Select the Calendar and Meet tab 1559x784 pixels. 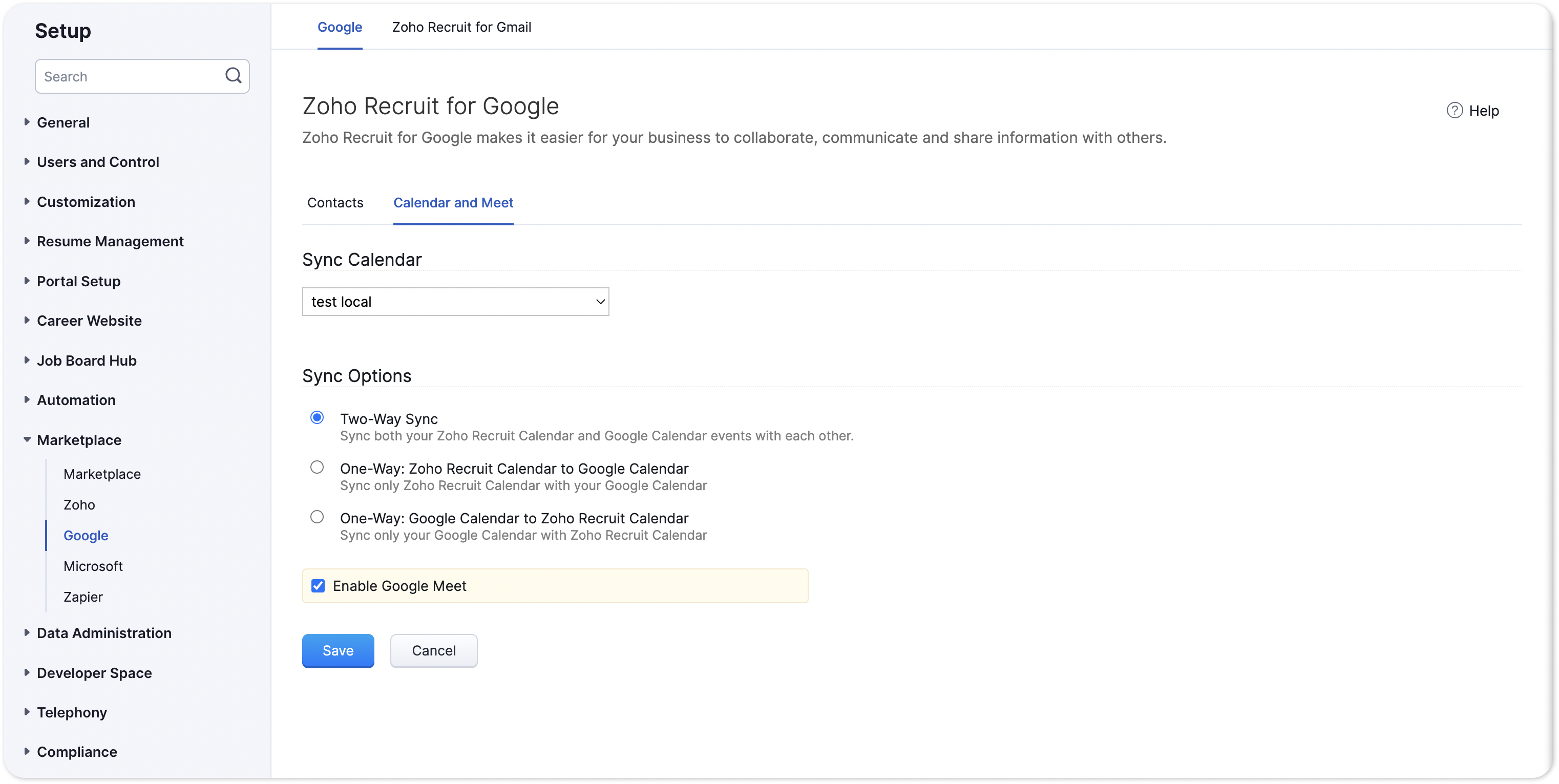[x=453, y=203]
